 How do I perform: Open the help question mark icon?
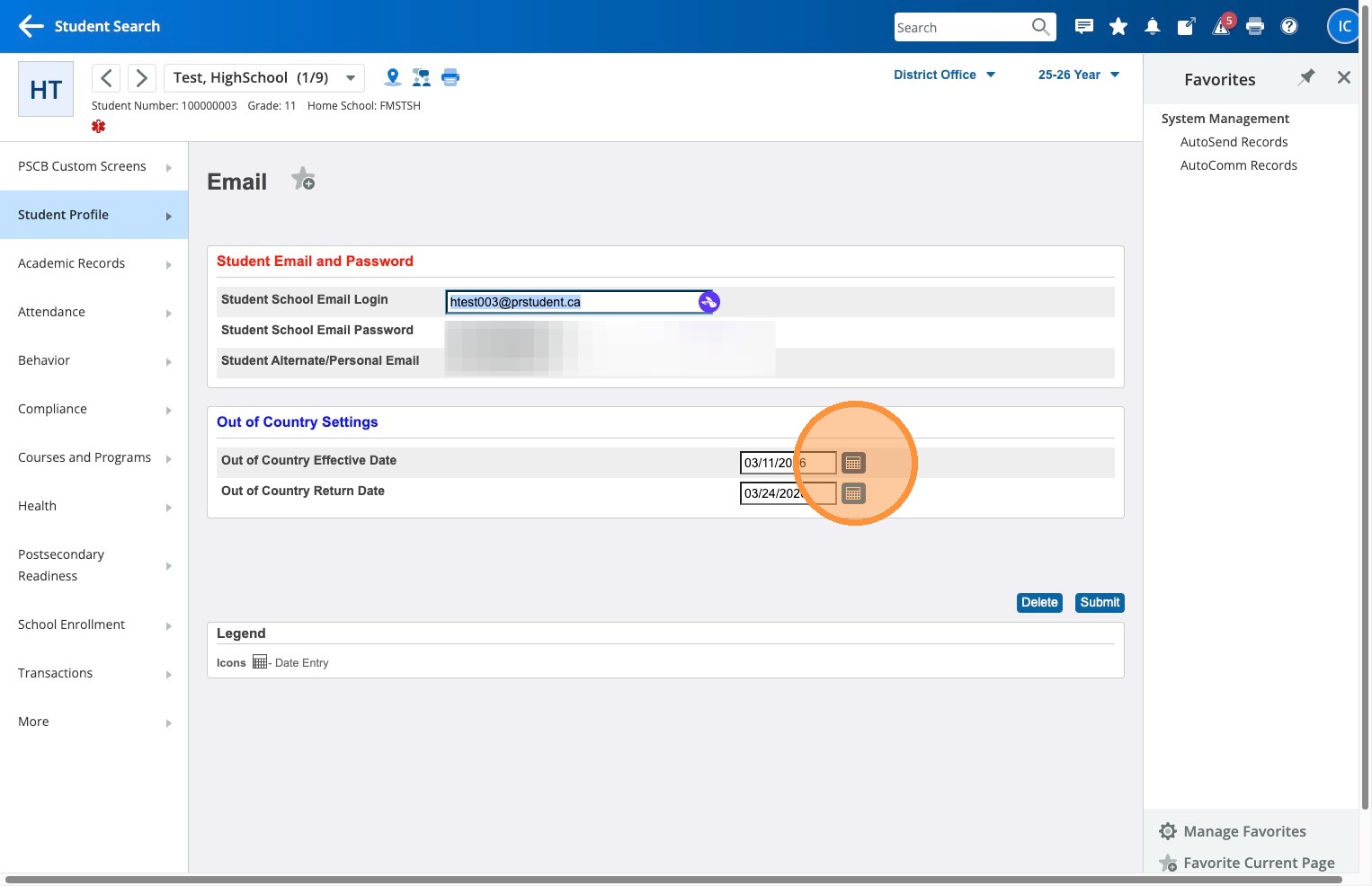1288,27
